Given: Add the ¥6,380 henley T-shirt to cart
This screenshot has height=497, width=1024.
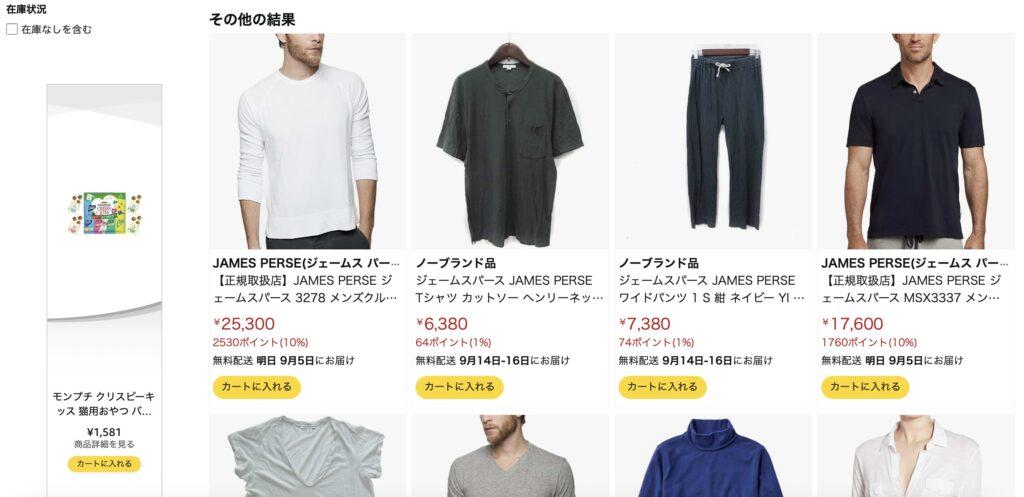Looking at the screenshot, I should [459, 387].
